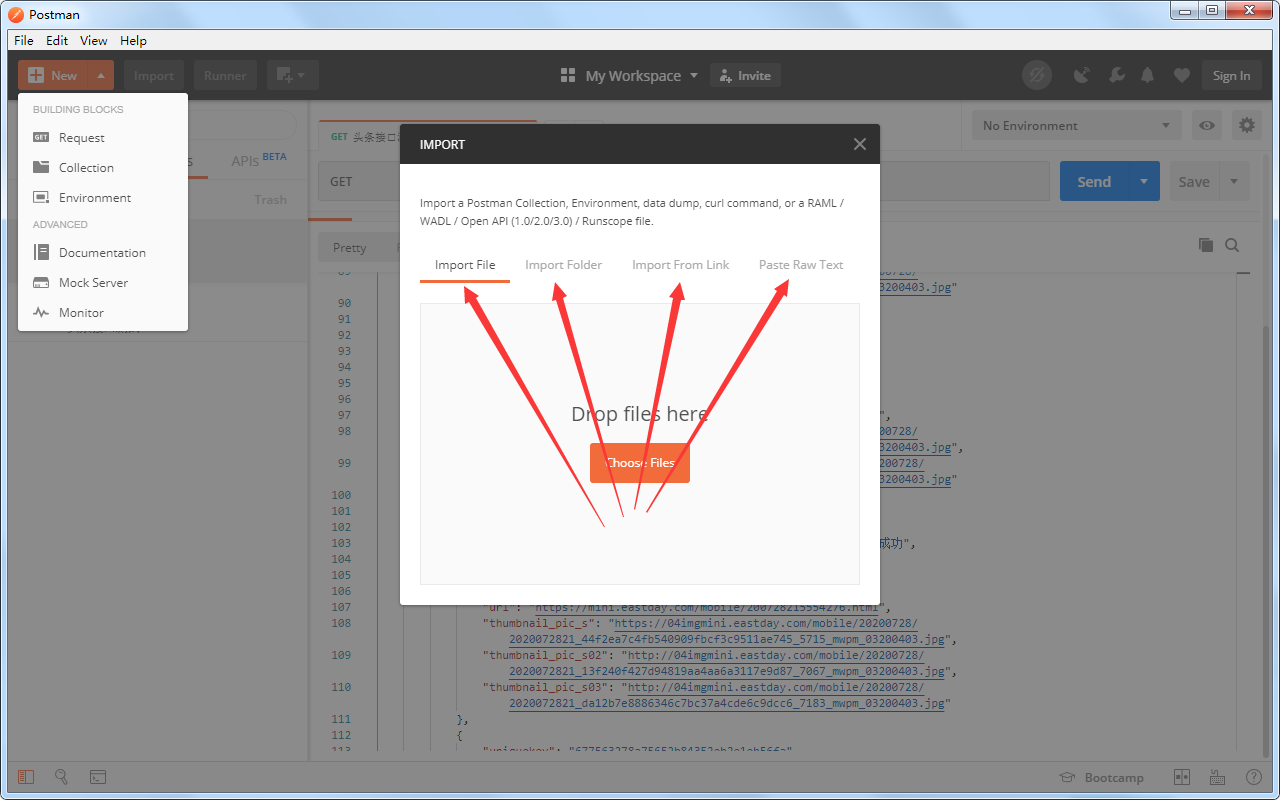Select the Pretty response view tab

click(x=350, y=248)
